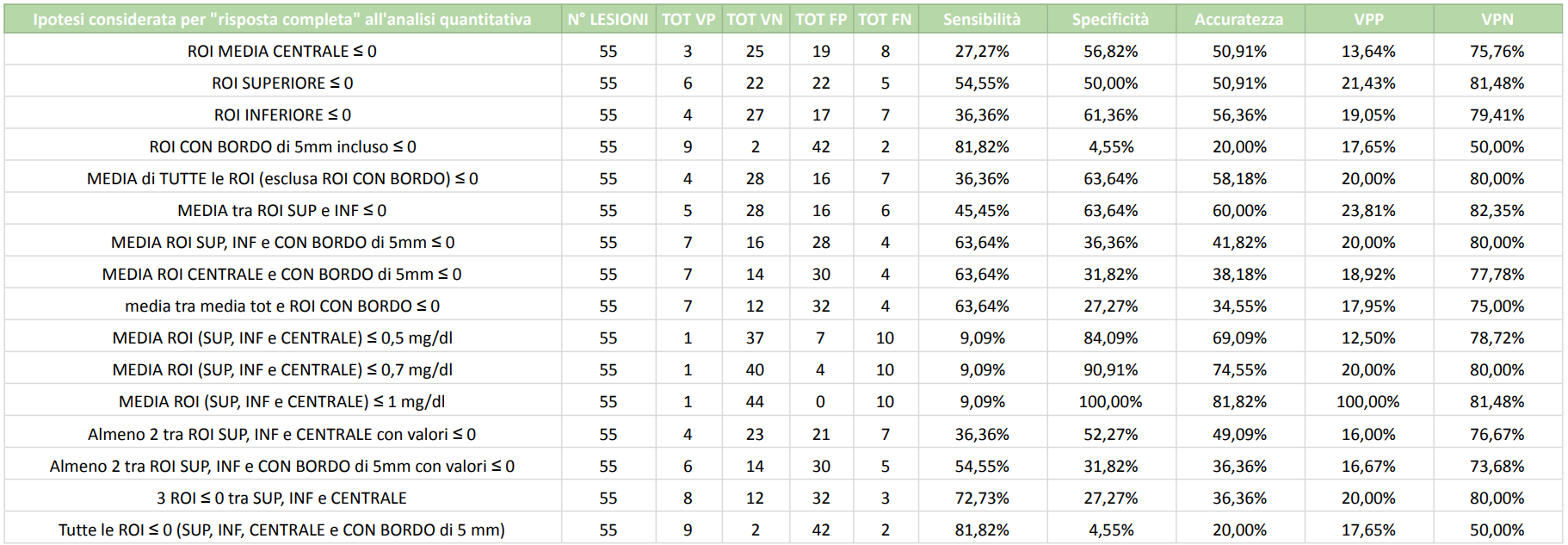Select the "TOT VN" column header
Viewport: 1568px width, 545px height.
point(755,19)
